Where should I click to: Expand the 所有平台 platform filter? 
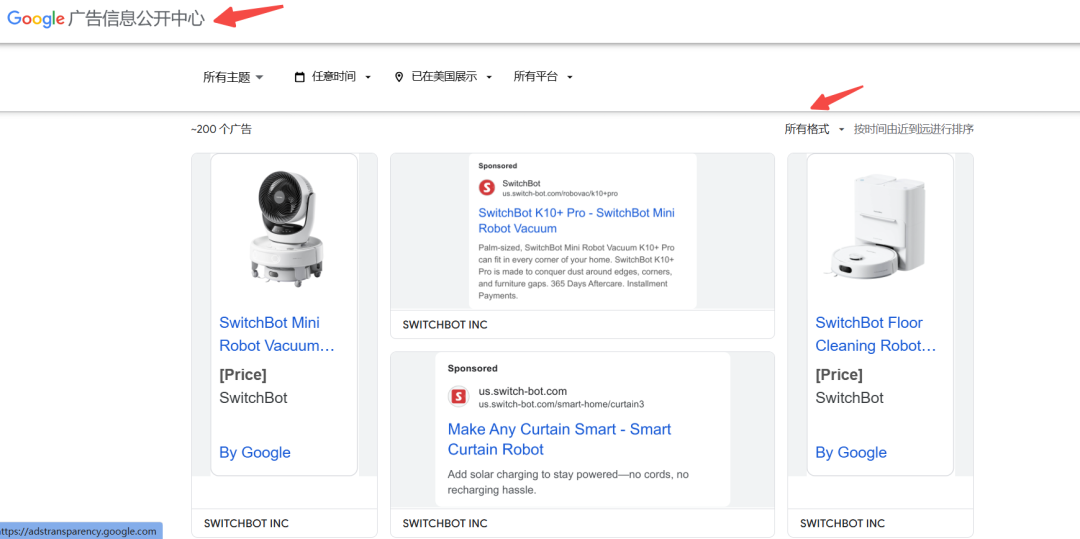tap(543, 77)
